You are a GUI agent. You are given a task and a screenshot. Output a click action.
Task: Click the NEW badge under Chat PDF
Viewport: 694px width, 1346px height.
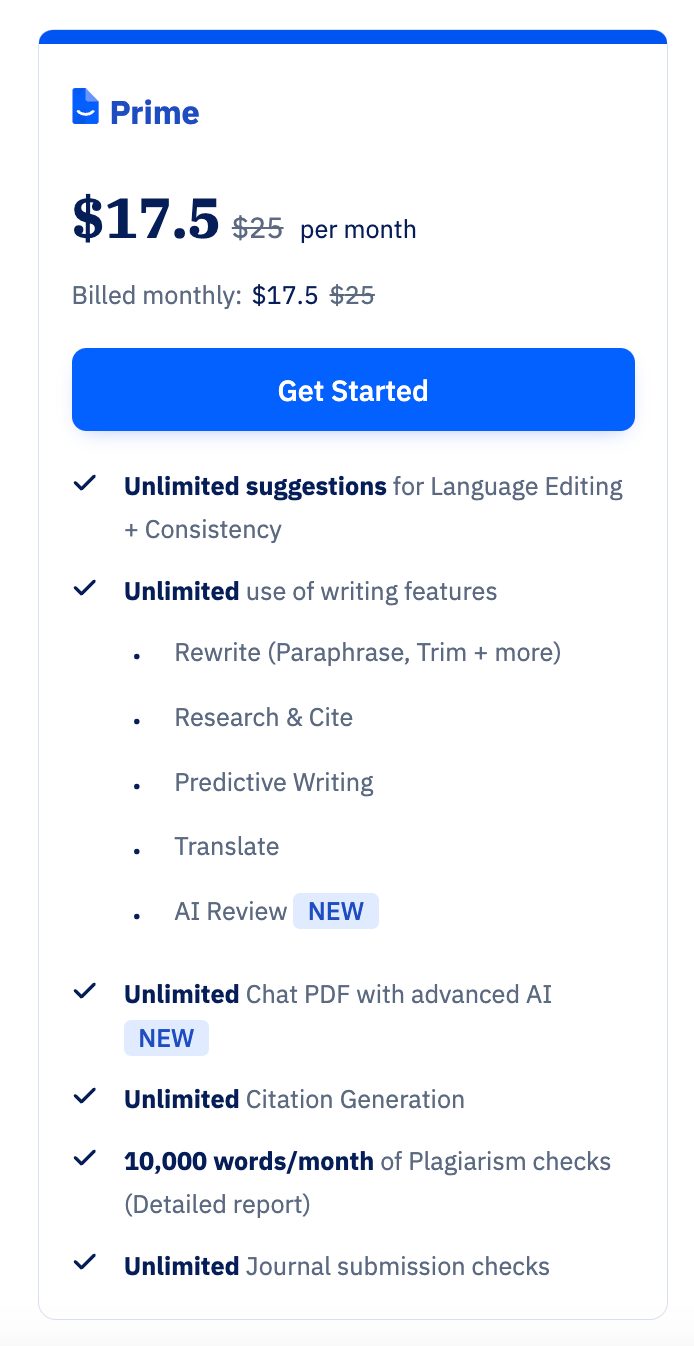(x=166, y=1038)
